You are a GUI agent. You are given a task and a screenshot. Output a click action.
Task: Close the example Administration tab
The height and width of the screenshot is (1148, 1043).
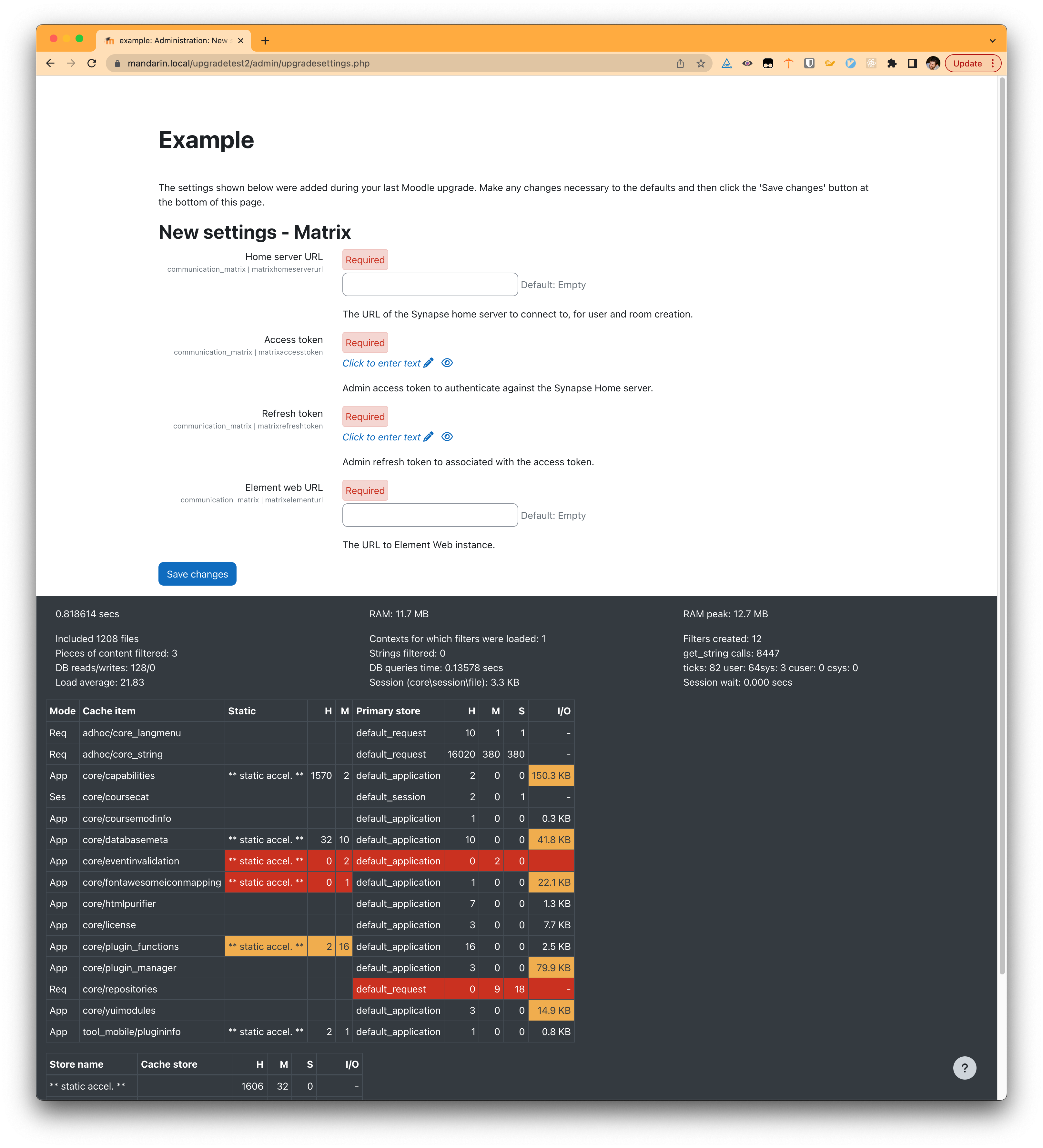(x=240, y=40)
